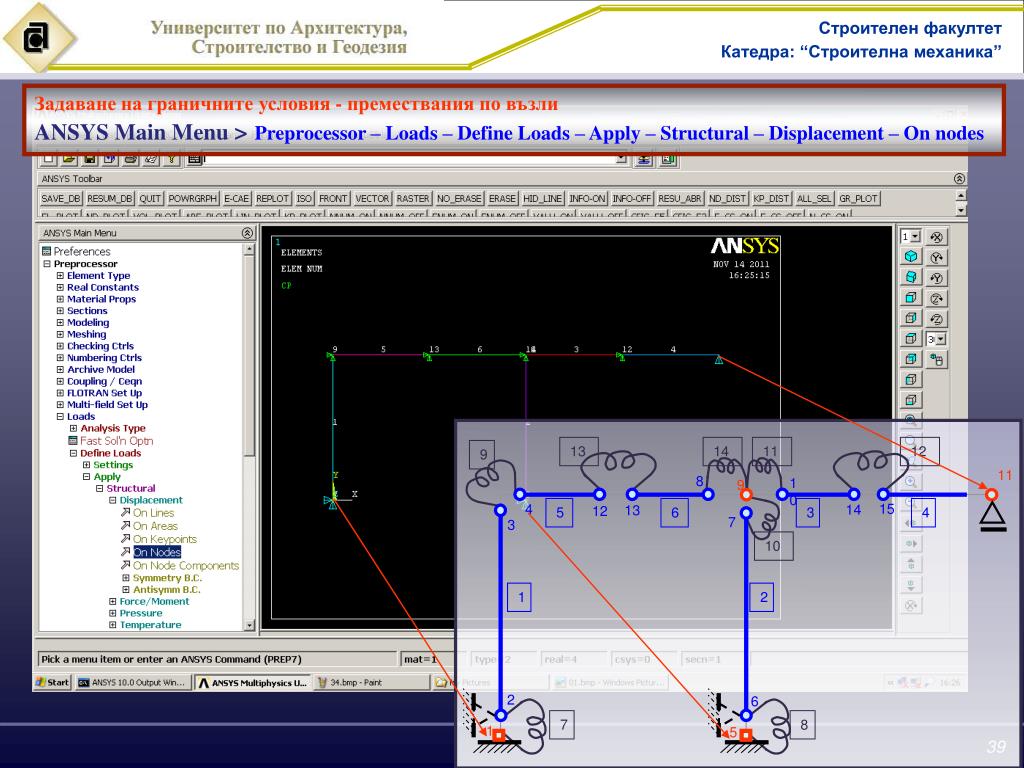1024x768 pixels.
Task: Expand the Force/Moment node
Action: point(112,601)
